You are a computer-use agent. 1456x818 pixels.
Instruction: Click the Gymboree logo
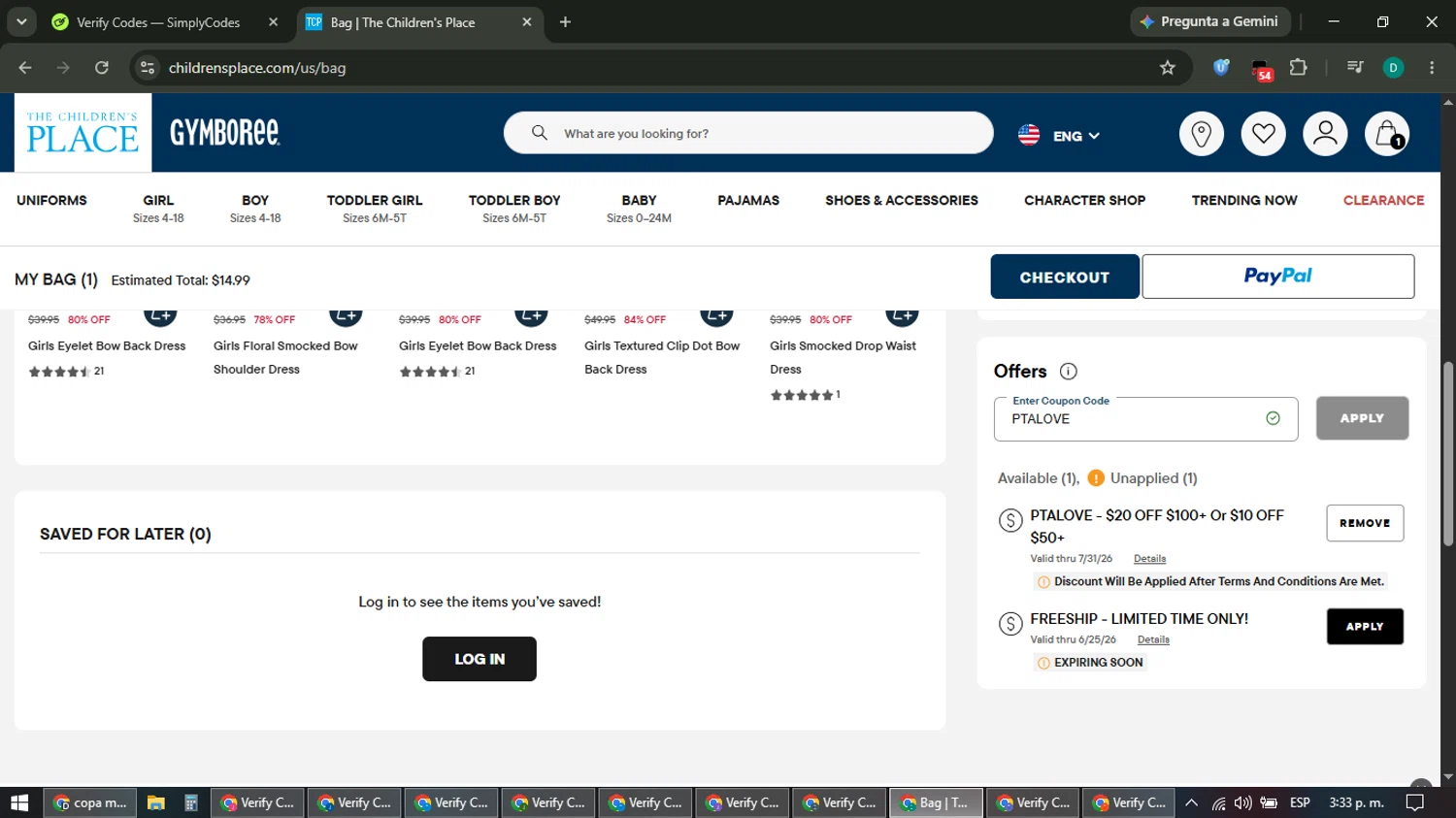[225, 133]
